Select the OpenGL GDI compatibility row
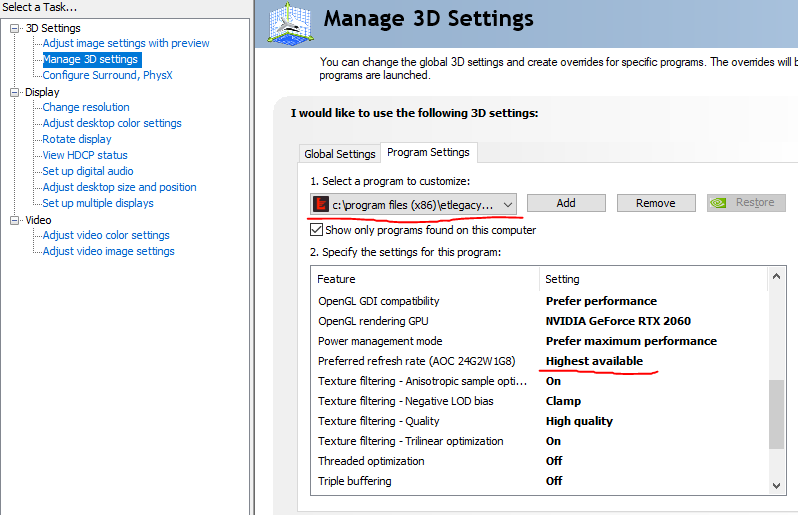The image size is (798, 515). pyautogui.click(x=539, y=301)
